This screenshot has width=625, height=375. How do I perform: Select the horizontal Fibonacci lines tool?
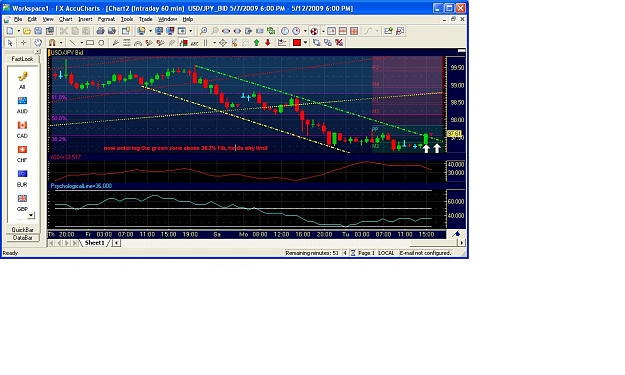click(x=127, y=43)
